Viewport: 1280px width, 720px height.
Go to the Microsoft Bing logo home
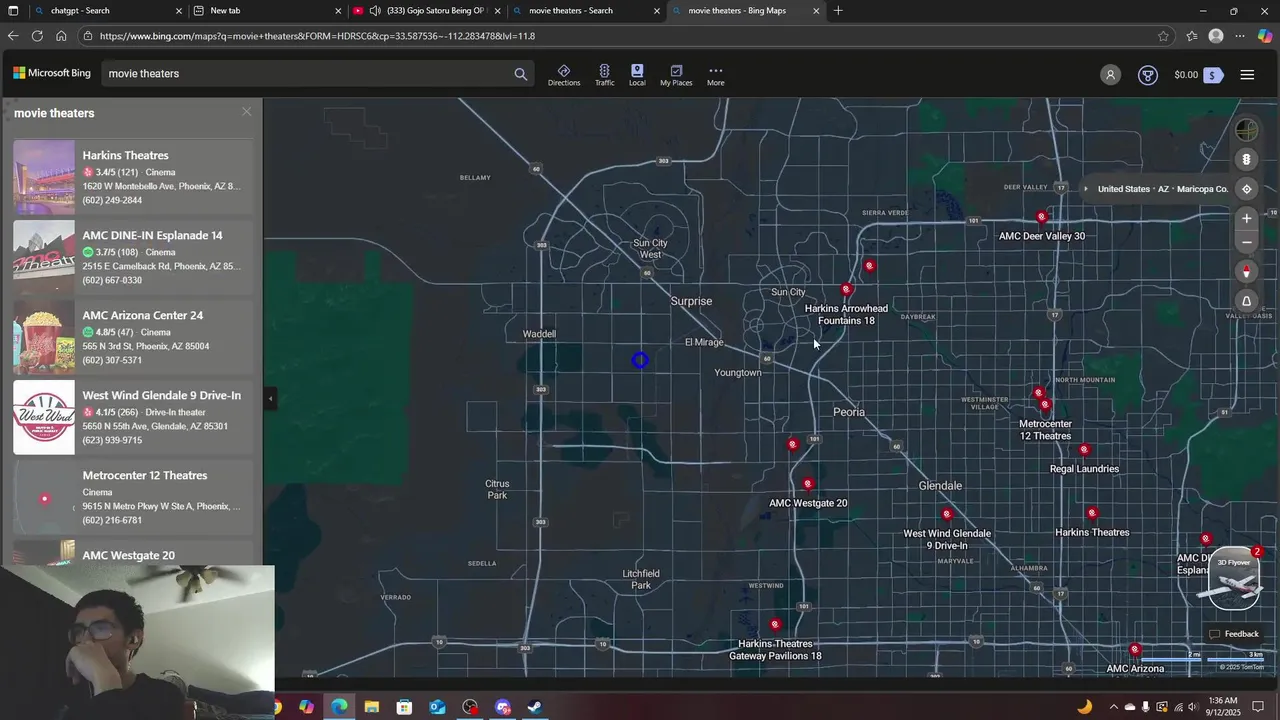pyautogui.click(x=52, y=73)
